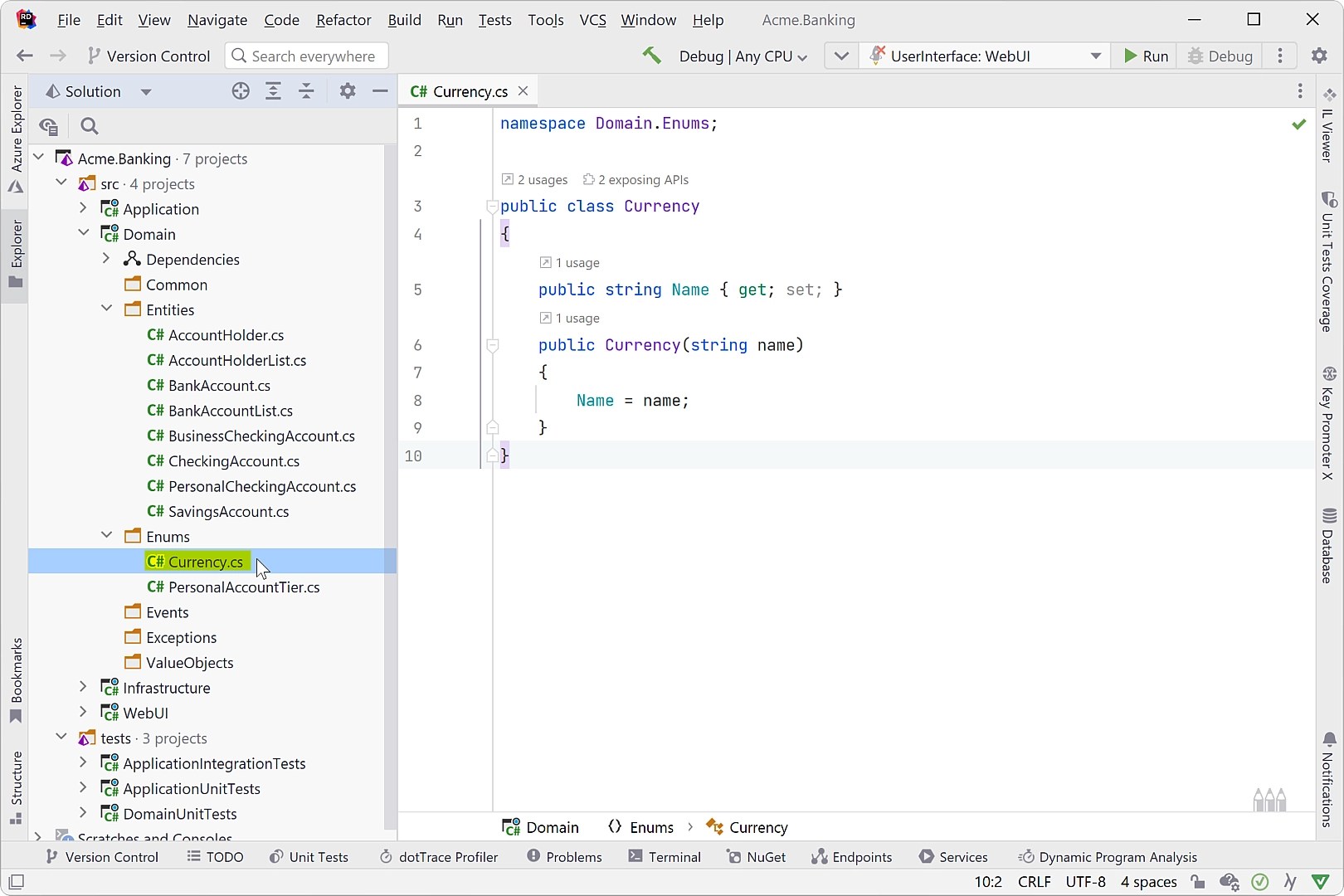The width and height of the screenshot is (1344, 896).
Task: Collapse the Entities folder
Action: [107, 309]
